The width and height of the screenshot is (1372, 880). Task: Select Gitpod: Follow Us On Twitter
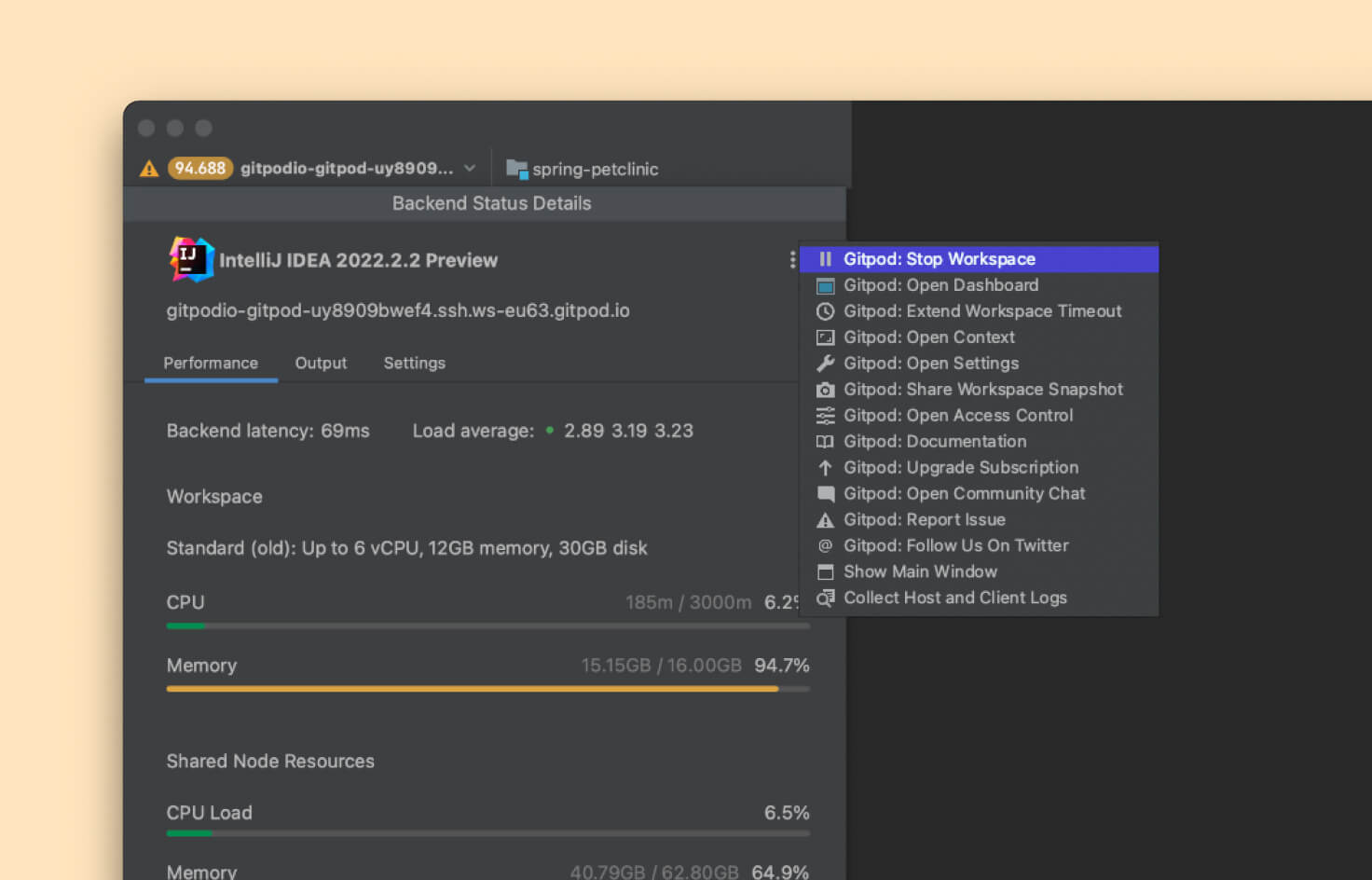click(x=979, y=545)
